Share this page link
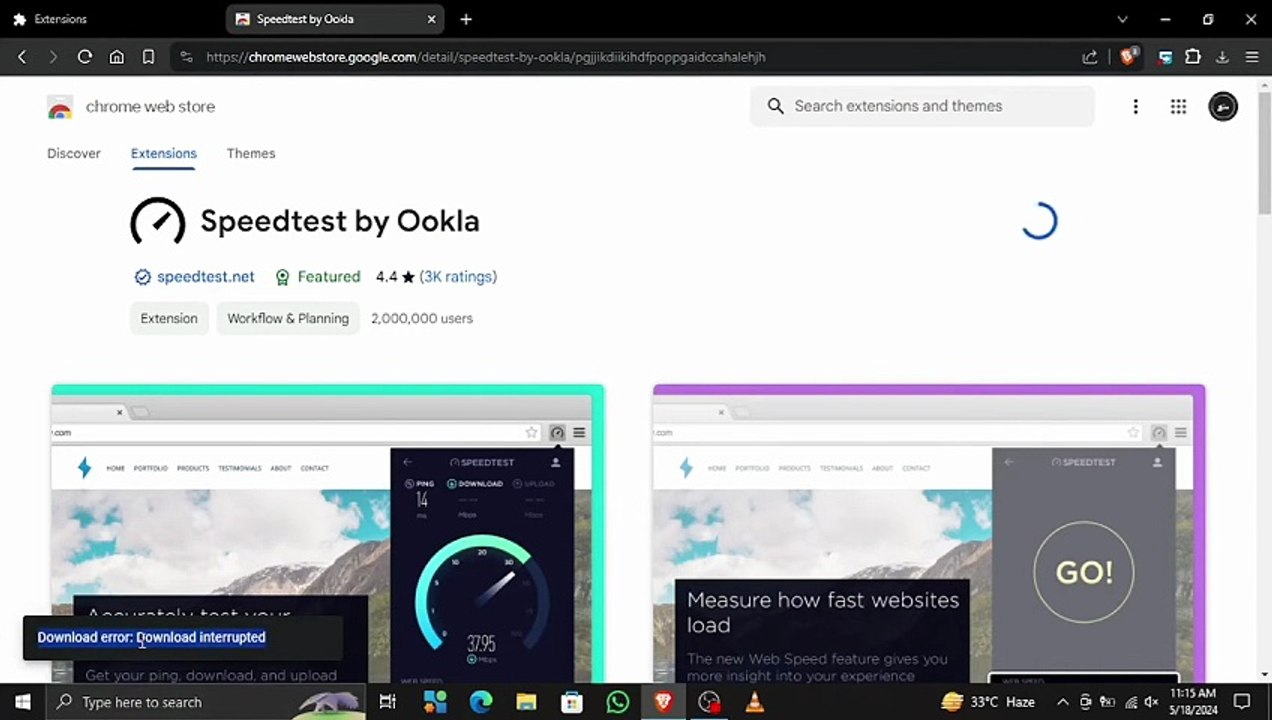Viewport: 1272px width, 720px height. point(1090,57)
